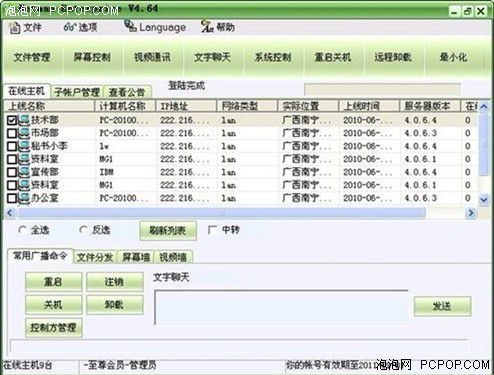Sort by 计算机名称 column header

point(125,106)
